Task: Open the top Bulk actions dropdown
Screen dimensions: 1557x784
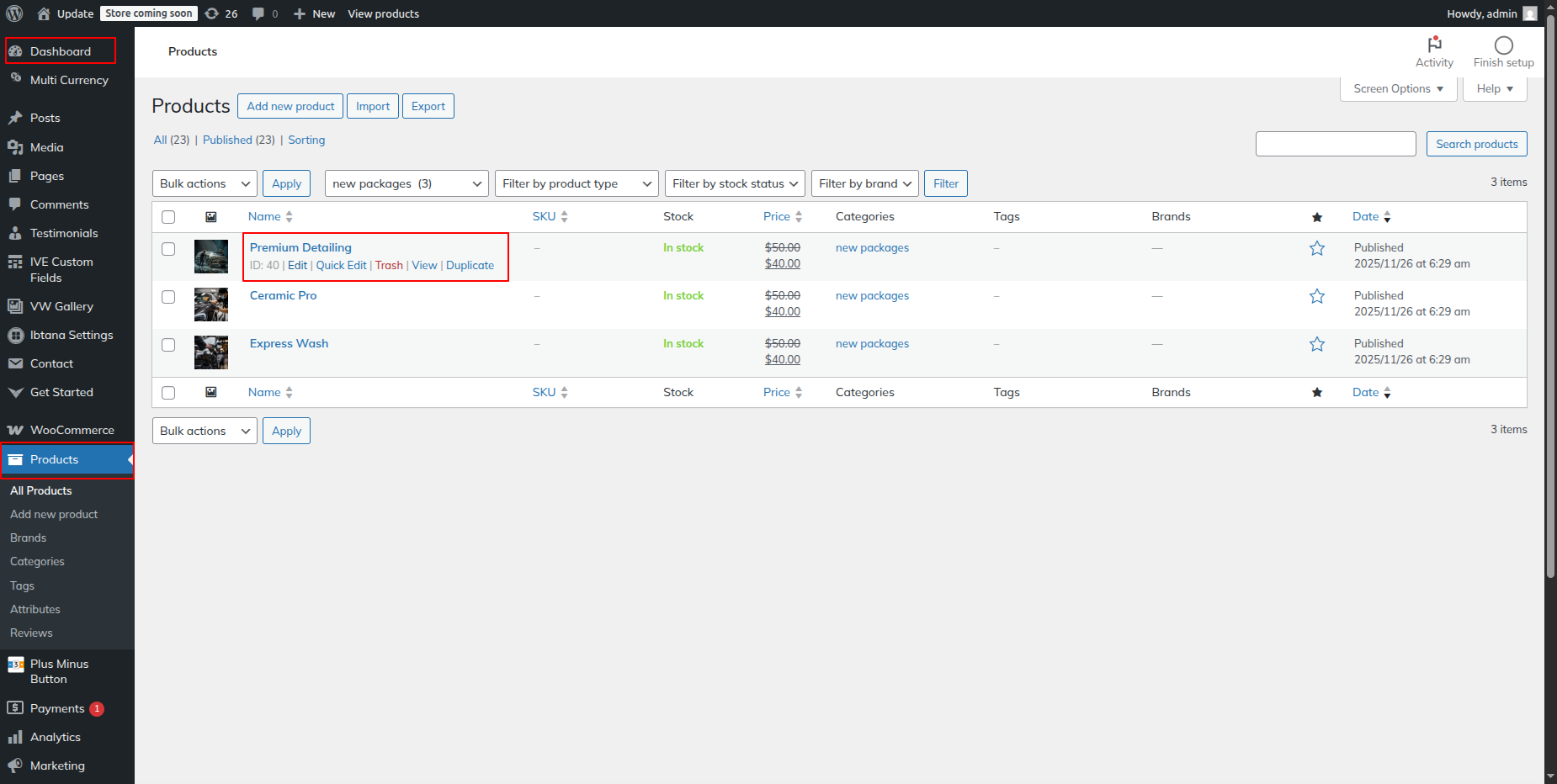Action: pos(205,183)
